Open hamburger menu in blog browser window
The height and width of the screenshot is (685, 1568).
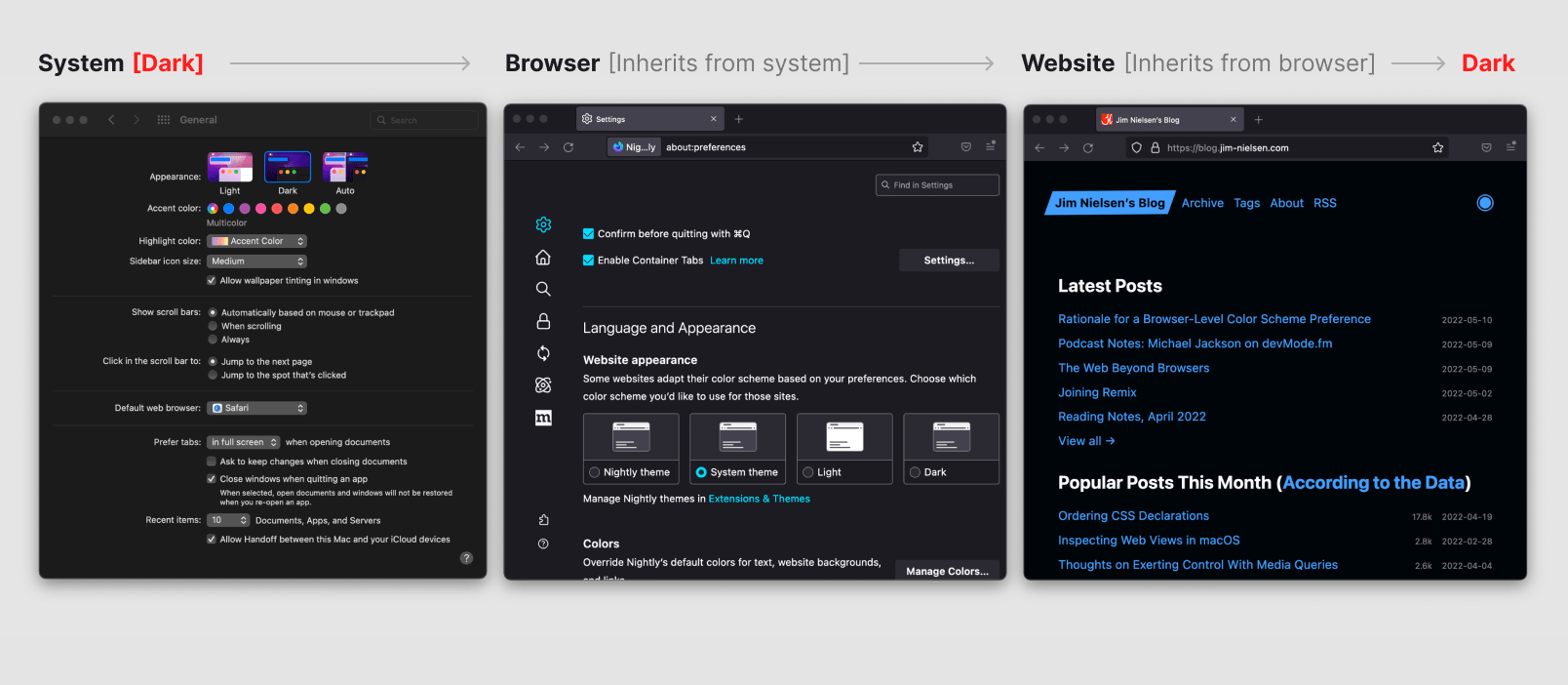pyautogui.click(x=1511, y=147)
